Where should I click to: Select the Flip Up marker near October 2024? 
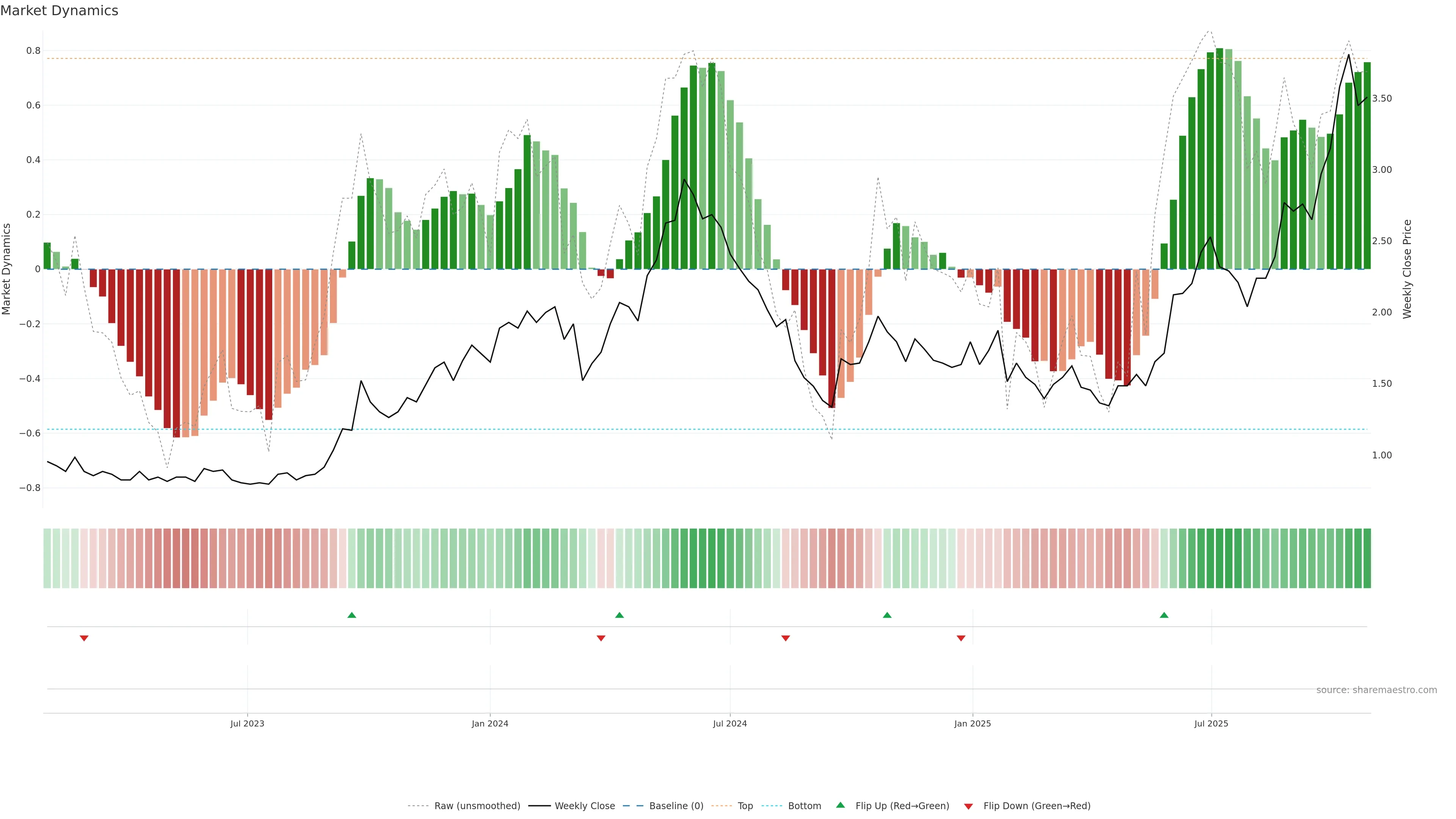pyautogui.click(x=887, y=615)
